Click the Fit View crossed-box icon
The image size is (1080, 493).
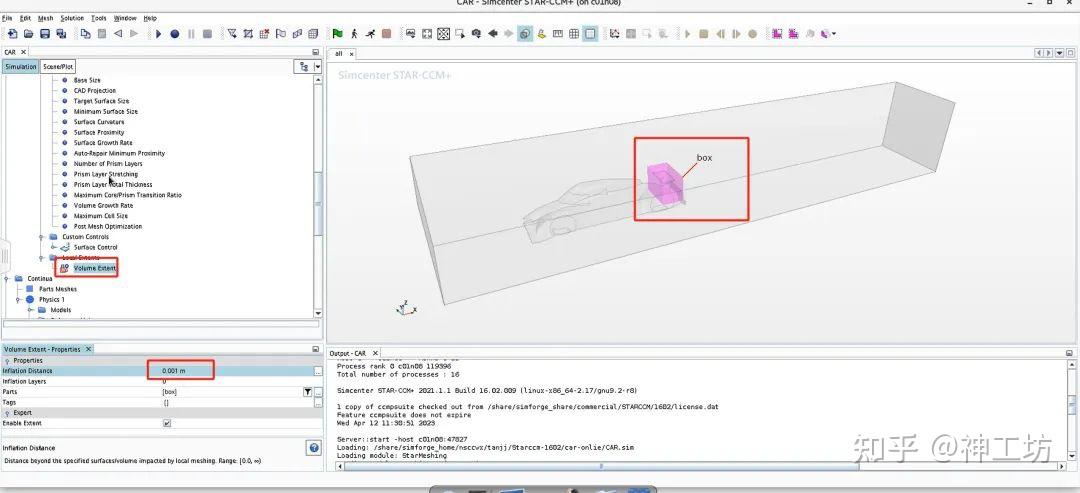coord(444,34)
